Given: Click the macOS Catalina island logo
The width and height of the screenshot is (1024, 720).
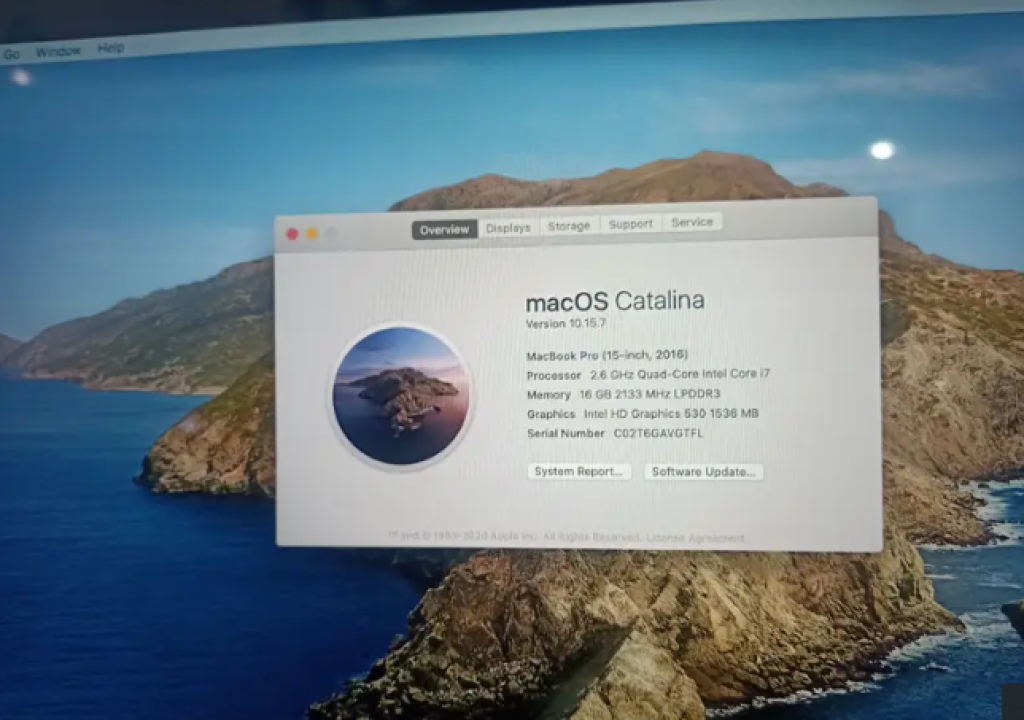Looking at the screenshot, I should (401, 396).
